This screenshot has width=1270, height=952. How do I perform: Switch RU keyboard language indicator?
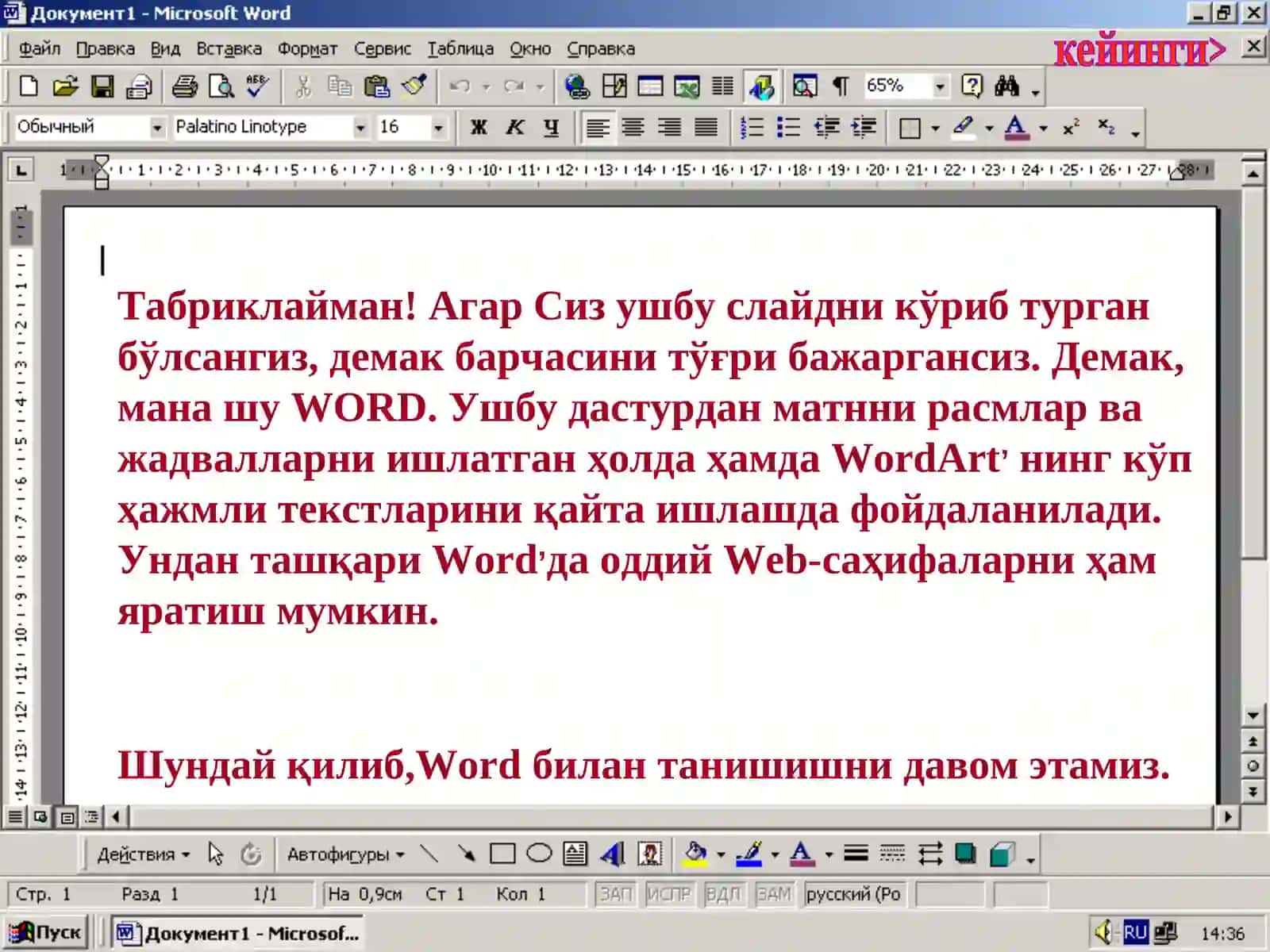(1135, 932)
